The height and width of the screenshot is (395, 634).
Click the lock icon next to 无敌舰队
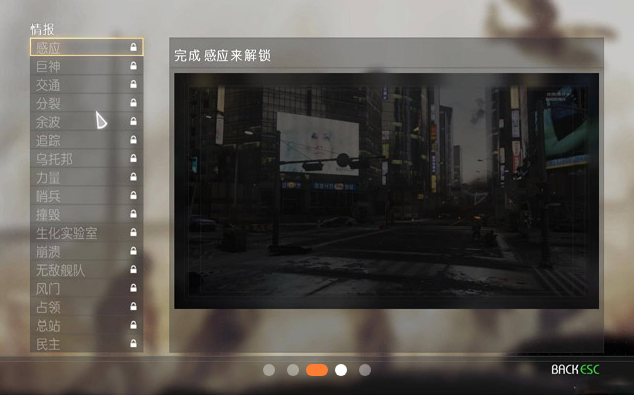(133, 269)
